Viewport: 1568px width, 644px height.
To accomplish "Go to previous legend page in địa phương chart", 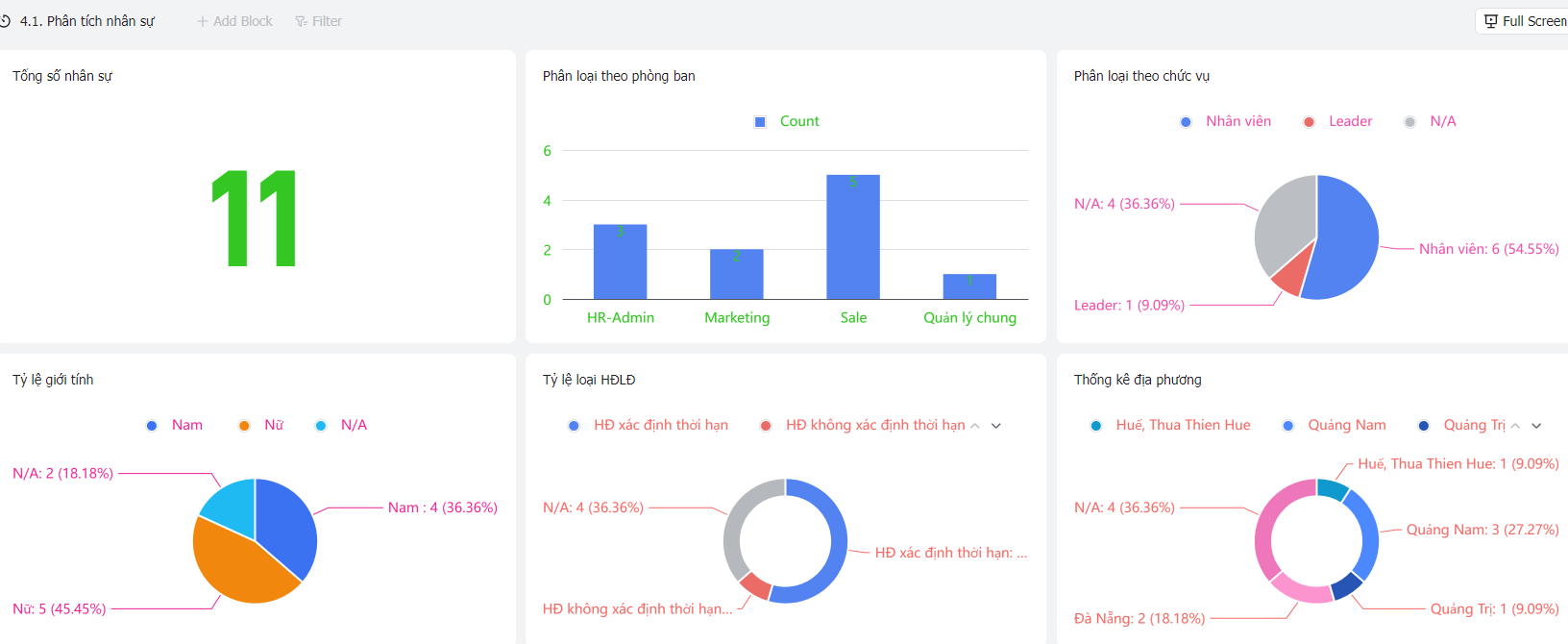I will [x=1515, y=426].
